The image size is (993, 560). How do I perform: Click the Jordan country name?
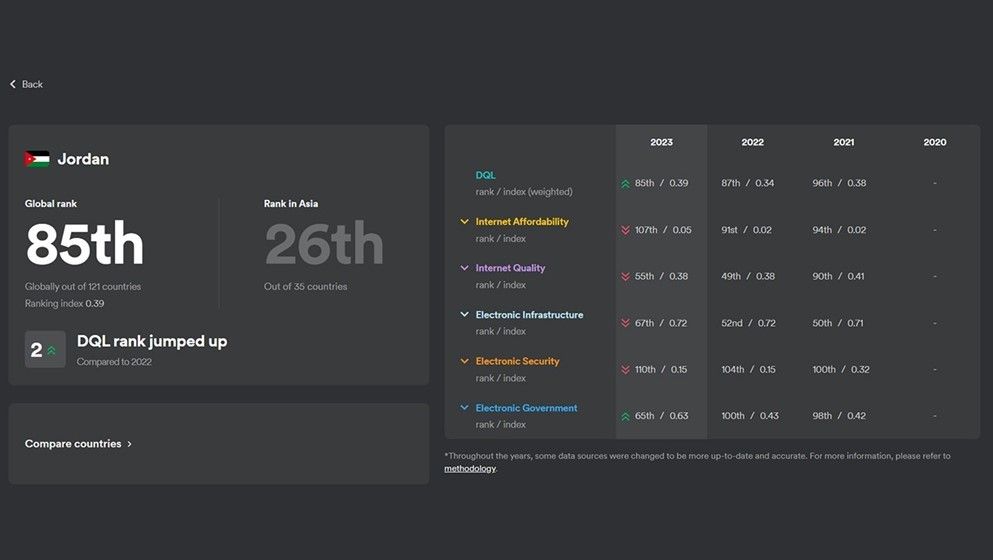coord(83,159)
